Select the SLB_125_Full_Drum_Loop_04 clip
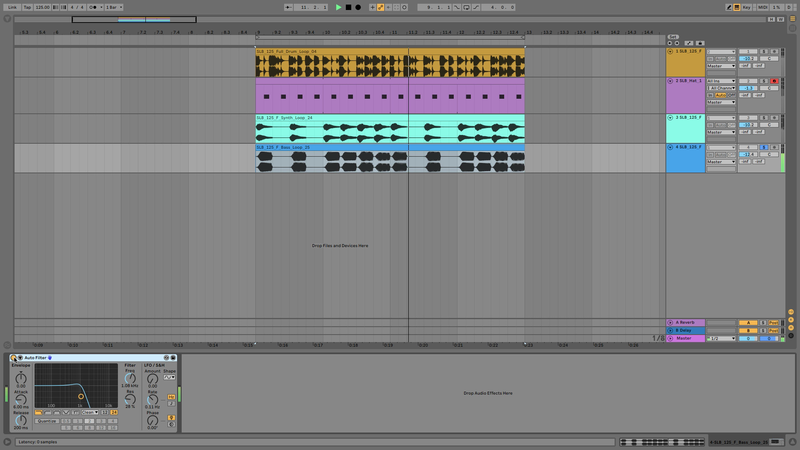Image resolution: width=800 pixels, height=450 pixels. pos(390,63)
